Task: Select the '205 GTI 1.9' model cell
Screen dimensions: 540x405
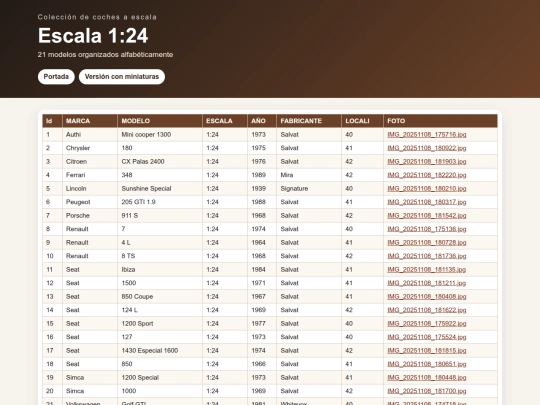Action: 160,202
